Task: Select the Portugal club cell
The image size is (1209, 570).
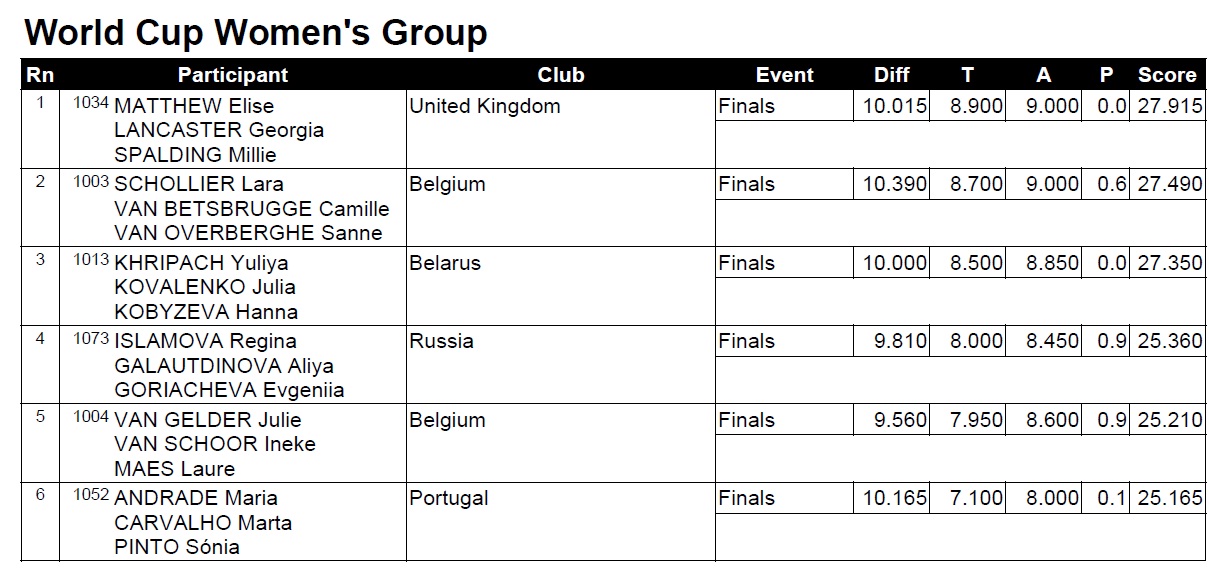Action: tap(449, 498)
